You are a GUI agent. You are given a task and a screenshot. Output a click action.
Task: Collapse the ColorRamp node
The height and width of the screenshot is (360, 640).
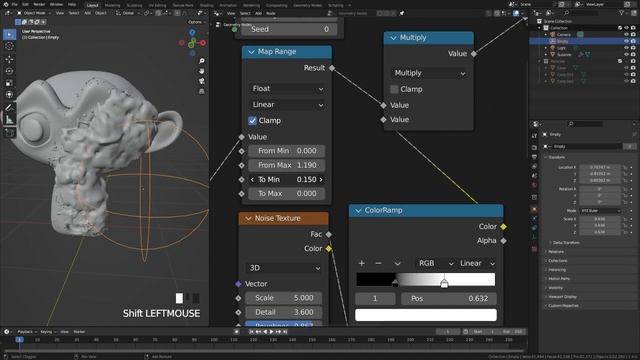pyautogui.click(x=358, y=211)
